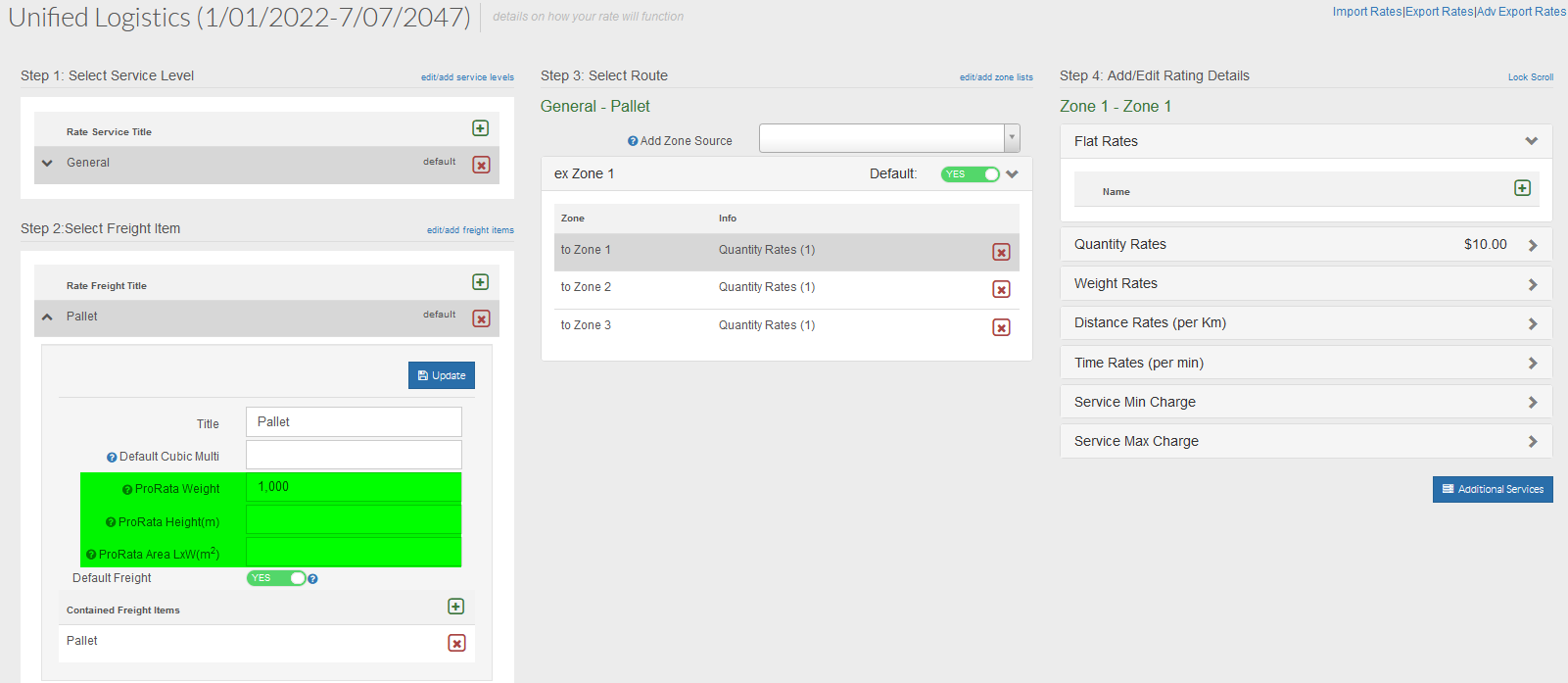
Task: Click the Update button
Action: [x=442, y=375]
